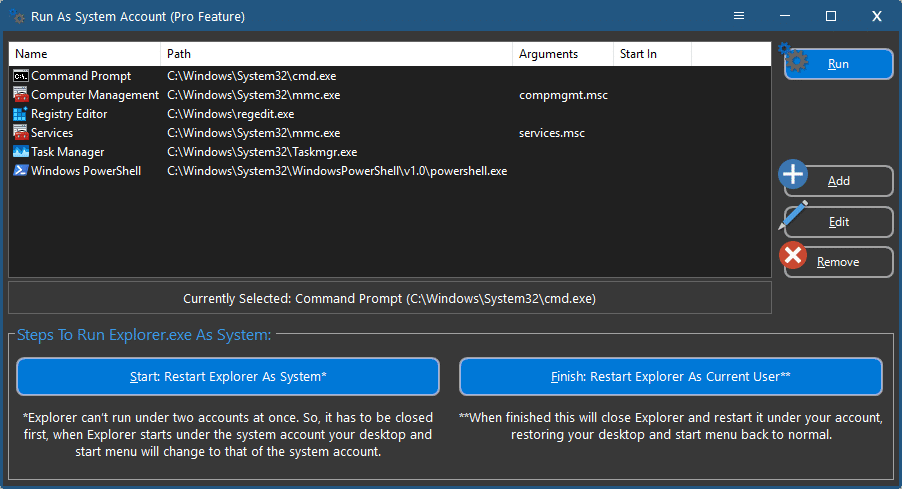This screenshot has width=902, height=489.
Task: Sort list by Name column header
Action: pos(84,54)
